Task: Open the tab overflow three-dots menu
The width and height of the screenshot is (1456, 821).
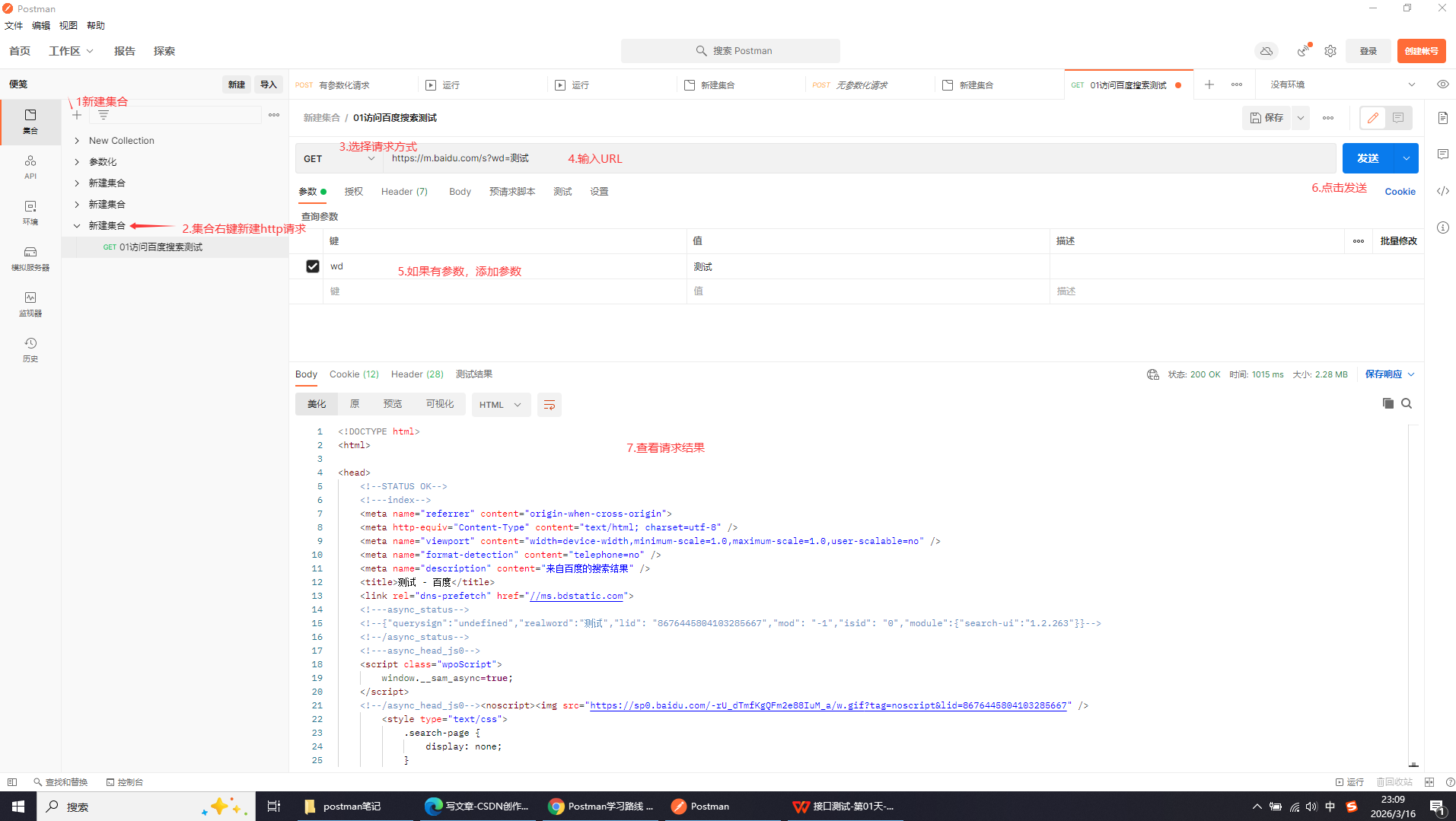Action: (x=1237, y=84)
